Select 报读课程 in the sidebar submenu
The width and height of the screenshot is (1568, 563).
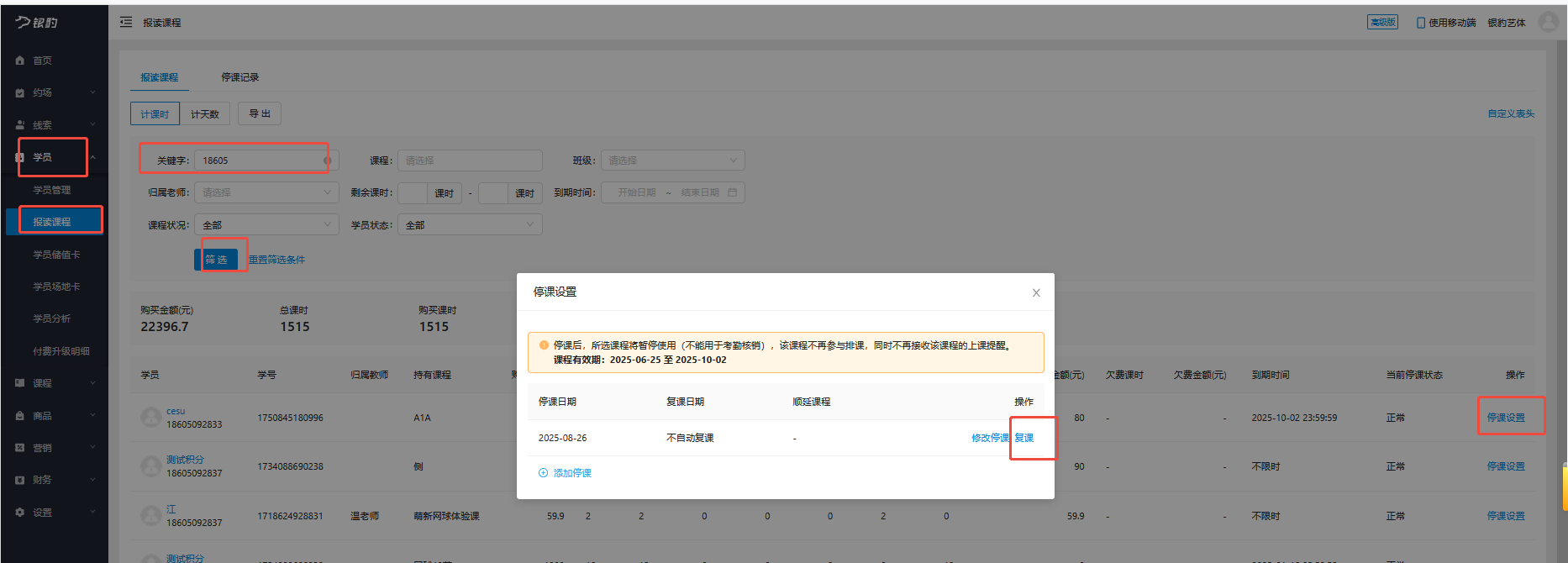[x=52, y=222]
